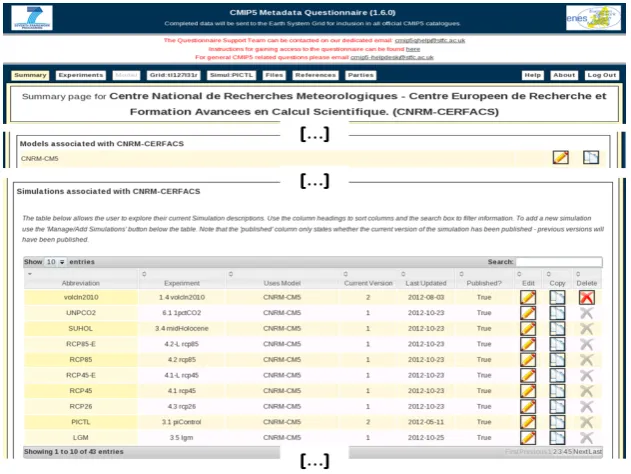
Task: Copy the SUHOL simulation
Action: pos(557,328)
